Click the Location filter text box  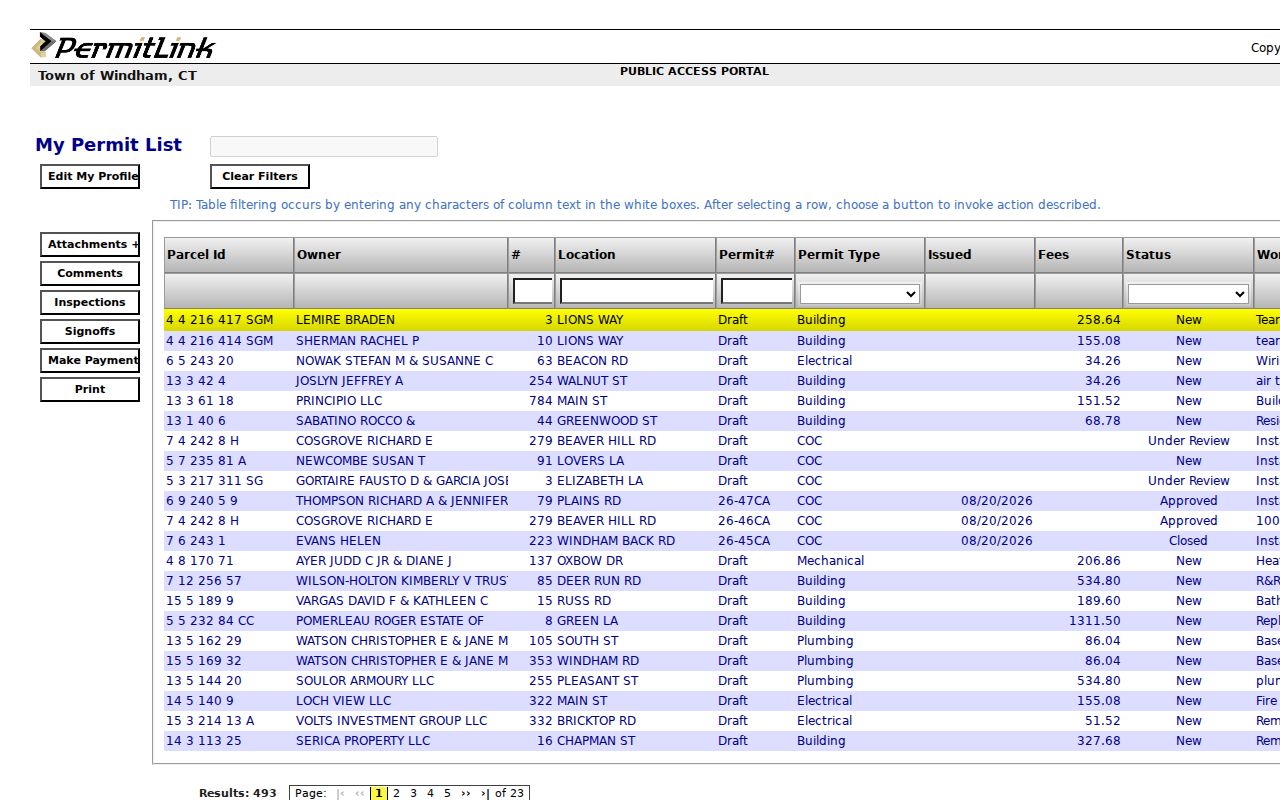click(x=637, y=291)
